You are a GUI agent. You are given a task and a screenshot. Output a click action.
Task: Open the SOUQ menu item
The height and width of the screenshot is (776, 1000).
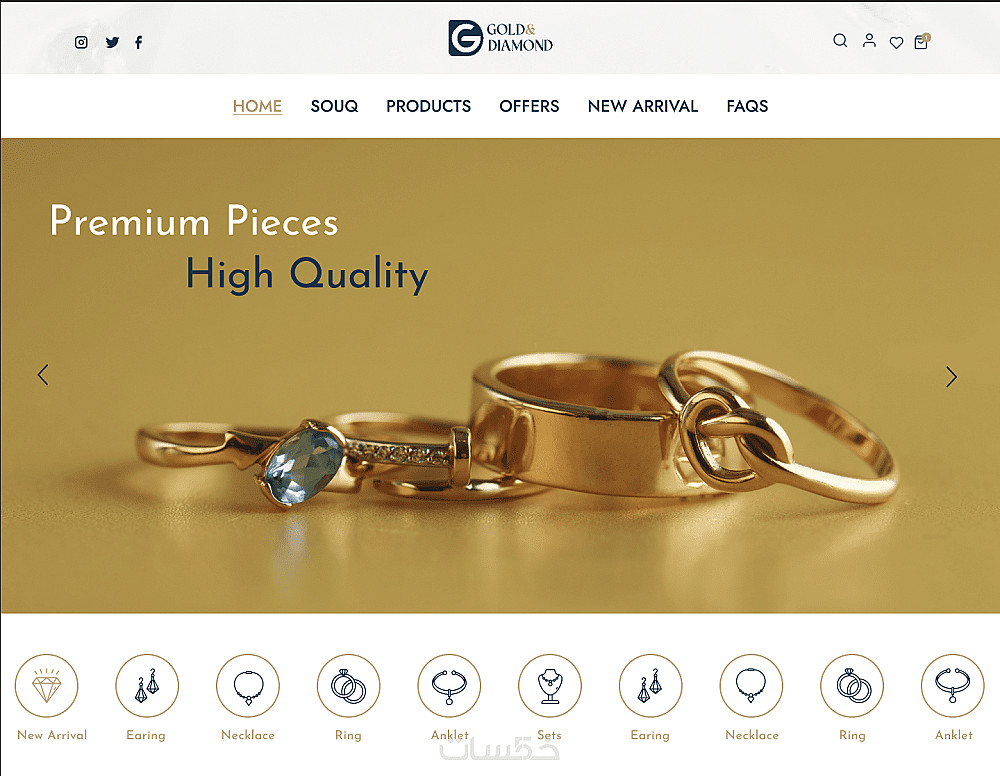pyautogui.click(x=334, y=106)
